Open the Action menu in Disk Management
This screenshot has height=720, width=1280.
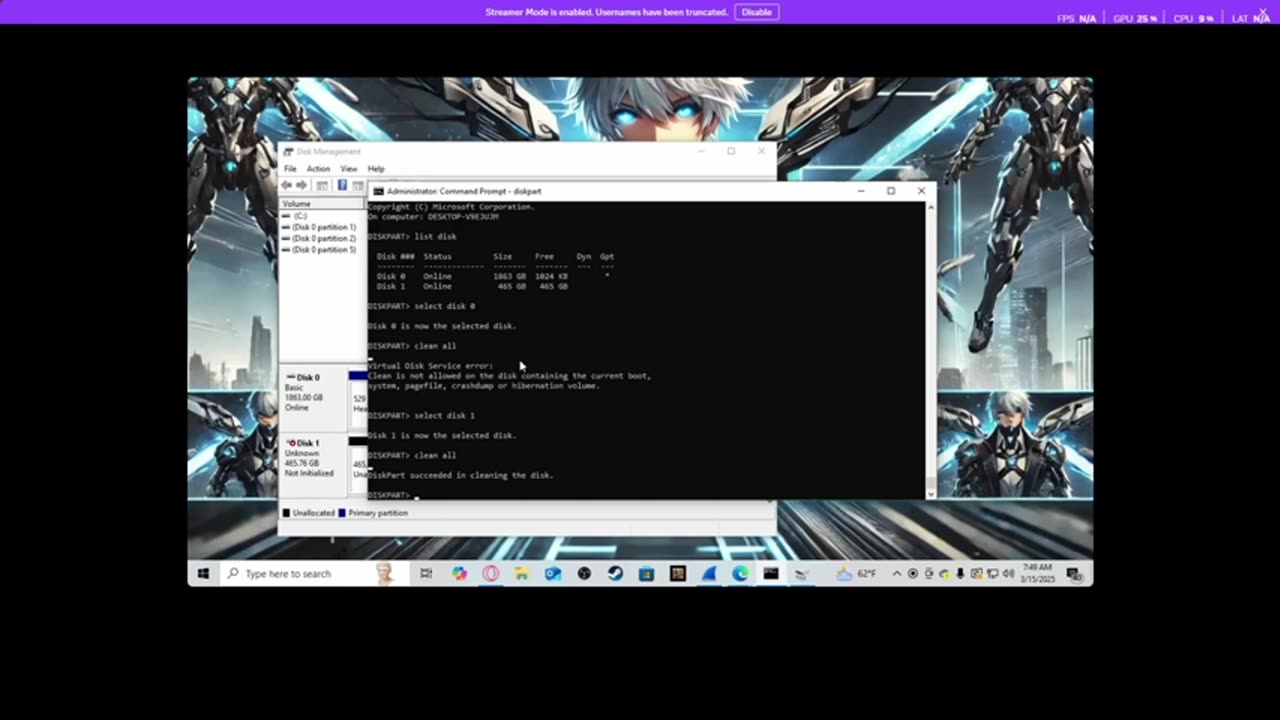click(318, 169)
